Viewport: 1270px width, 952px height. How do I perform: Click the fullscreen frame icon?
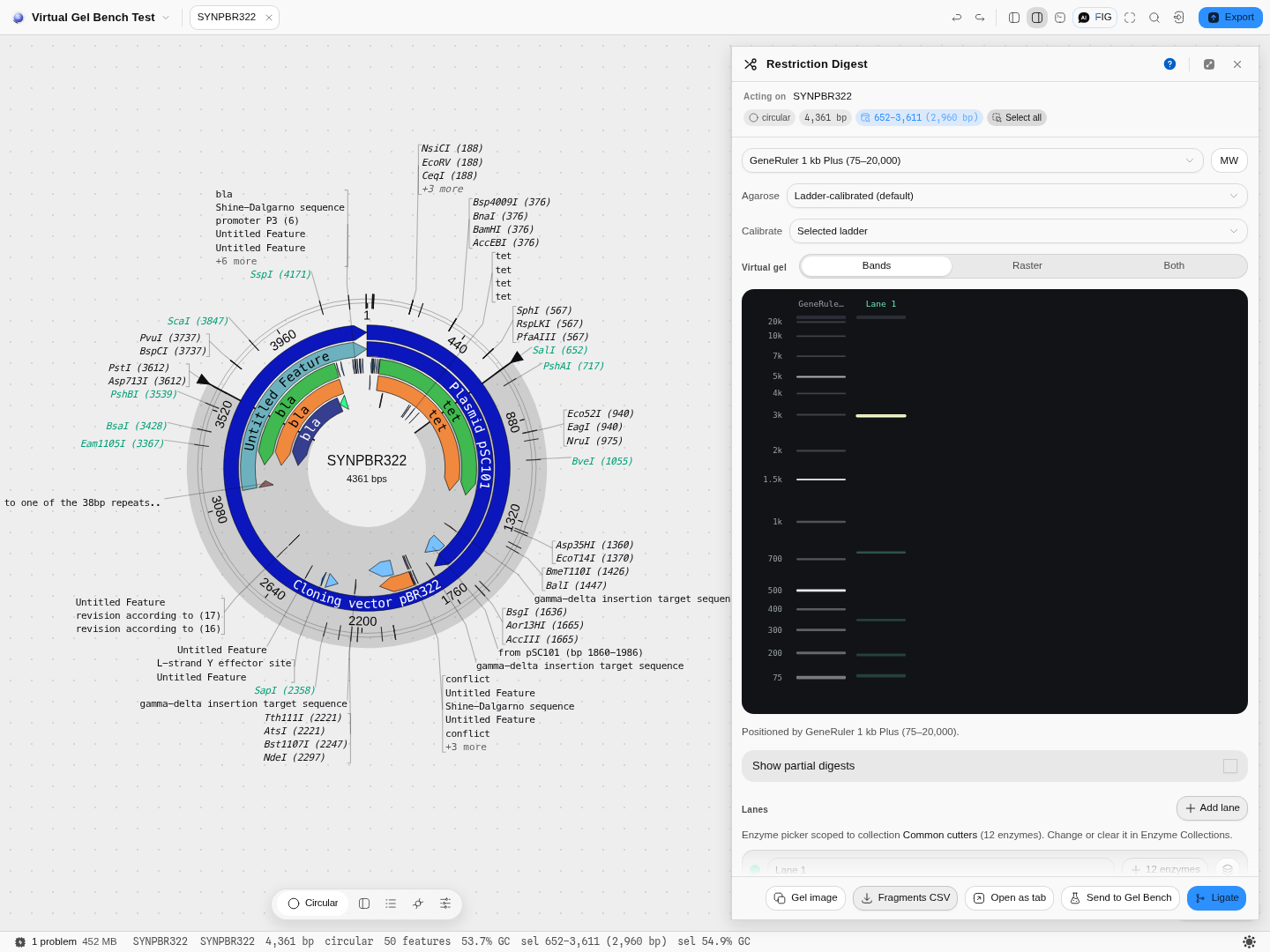[x=1130, y=18]
